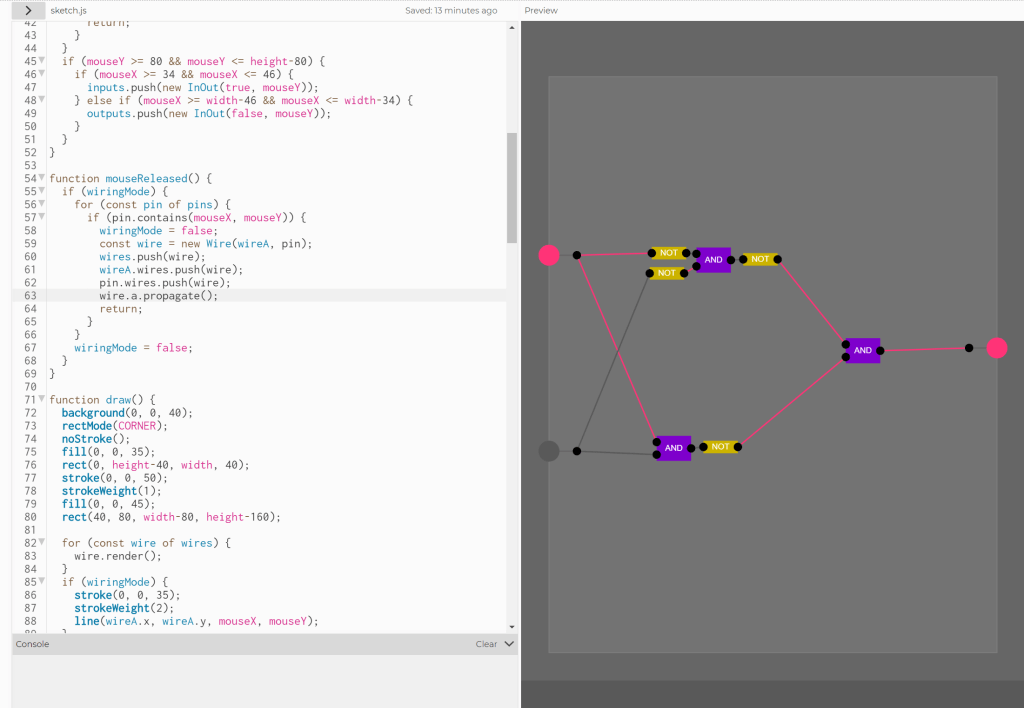The image size is (1024, 708).
Task: Fold the draw function at line 71
Action: (42, 400)
